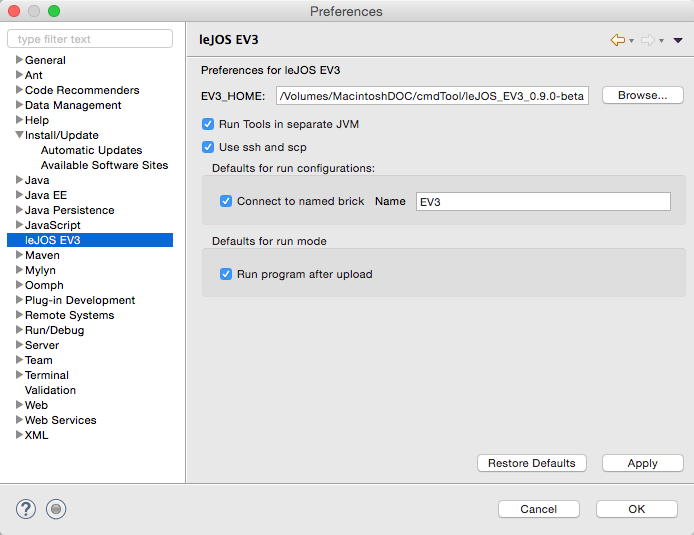This screenshot has width=694, height=535.
Task: Expand the Code Recommenders node
Action: (19, 89)
